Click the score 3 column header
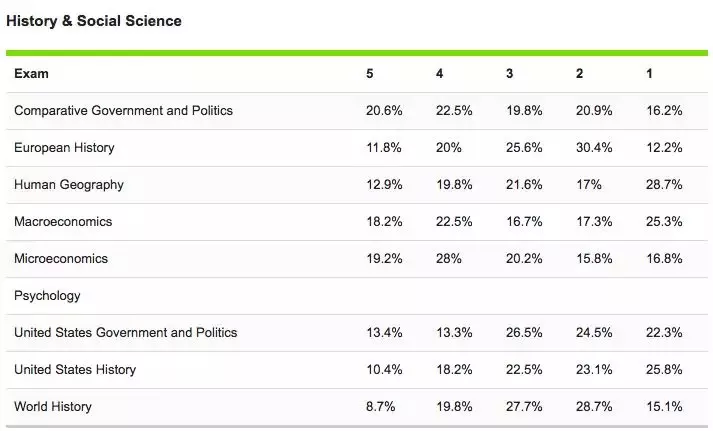 tap(510, 74)
